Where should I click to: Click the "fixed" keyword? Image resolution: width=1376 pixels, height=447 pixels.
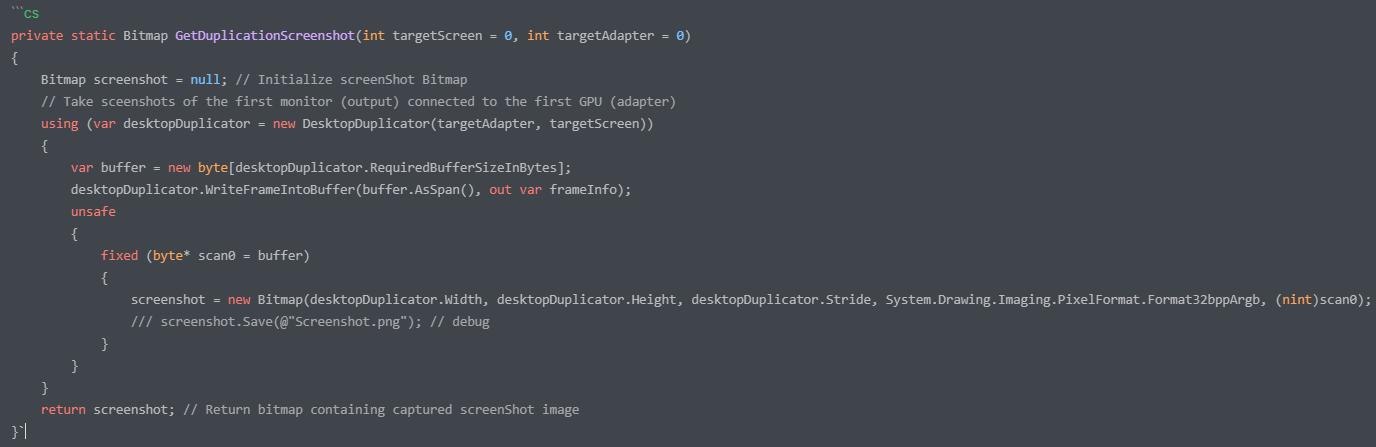[x=119, y=256]
